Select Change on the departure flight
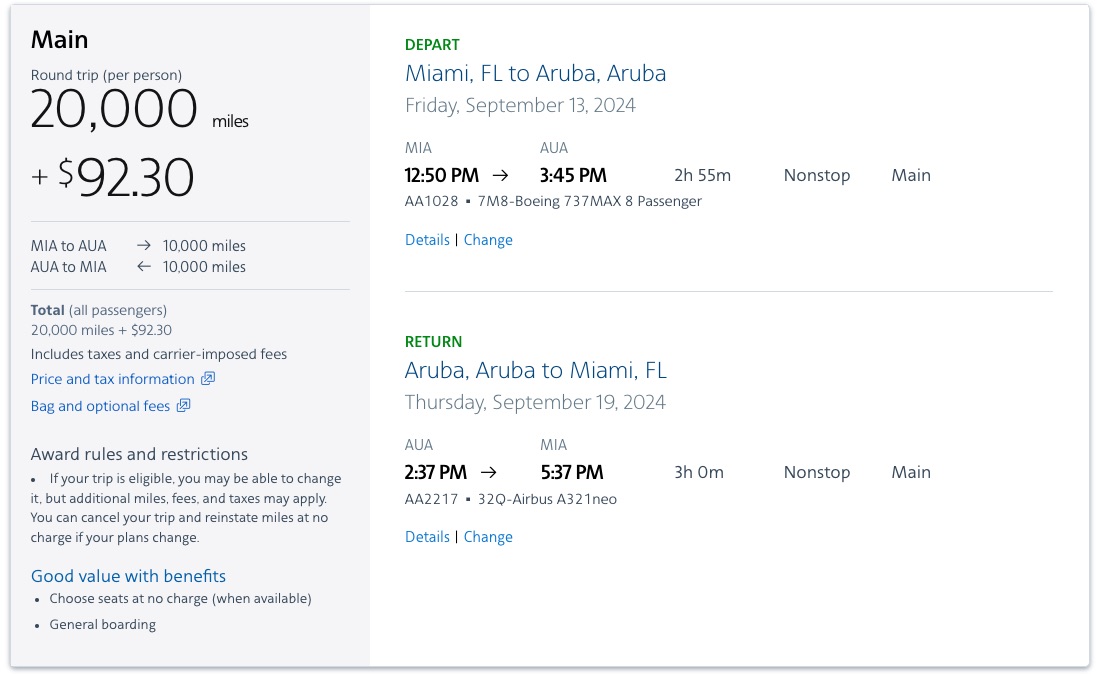Image resolution: width=1097 pixels, height=674 pixels. click(x=488, y=239)
